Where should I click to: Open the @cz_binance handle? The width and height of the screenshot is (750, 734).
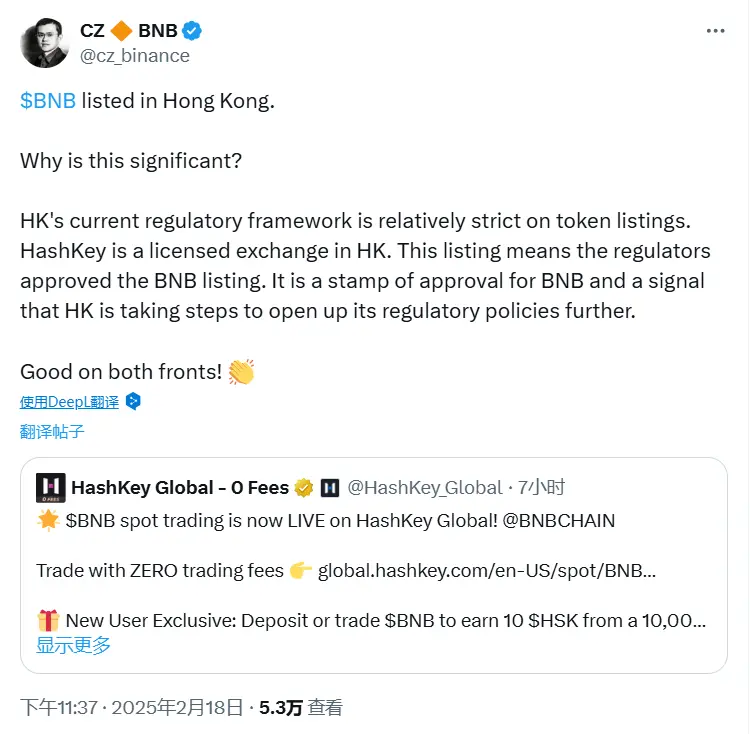tap(135, 55)
